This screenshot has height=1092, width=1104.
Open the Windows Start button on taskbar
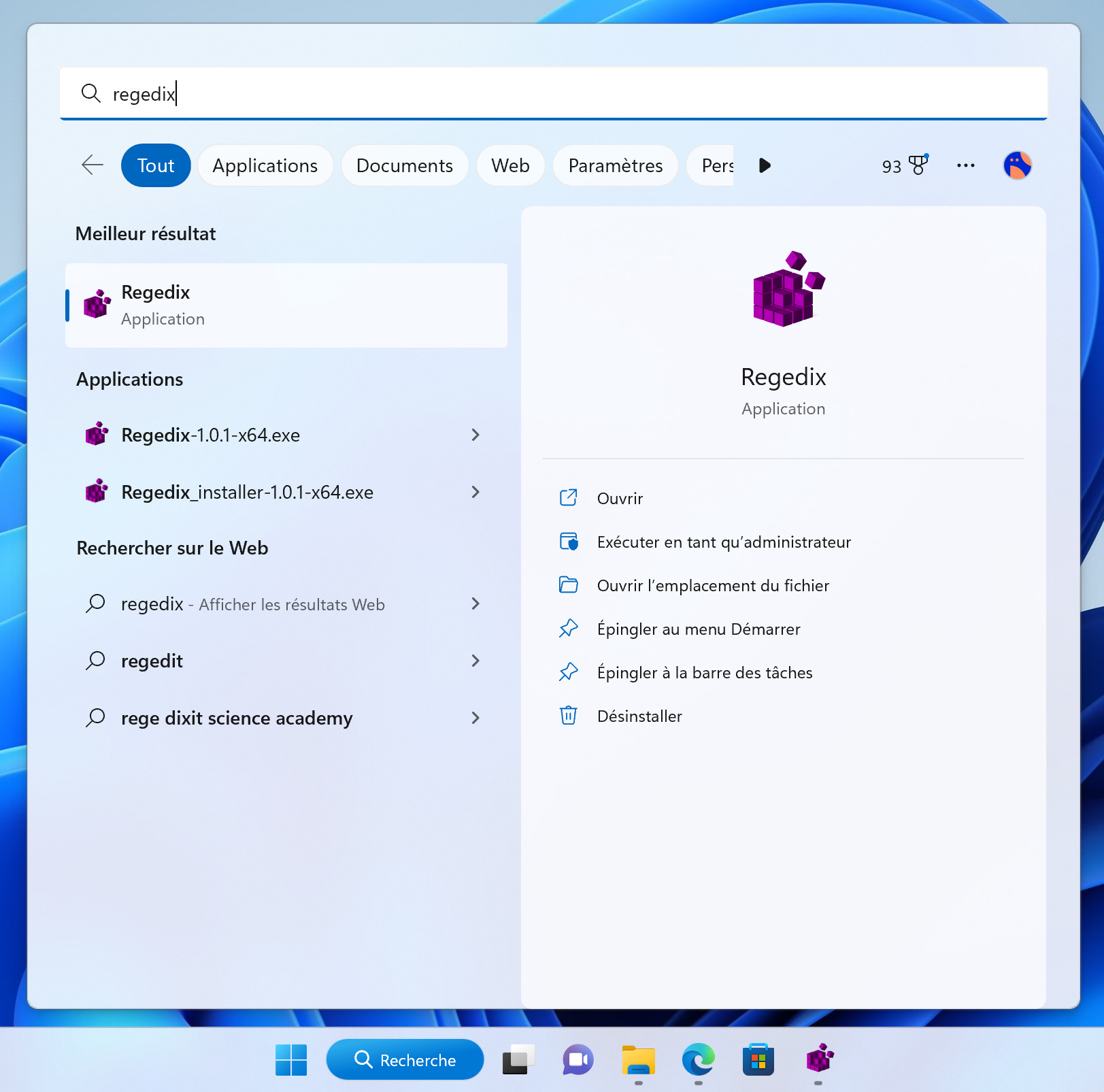291,1060
